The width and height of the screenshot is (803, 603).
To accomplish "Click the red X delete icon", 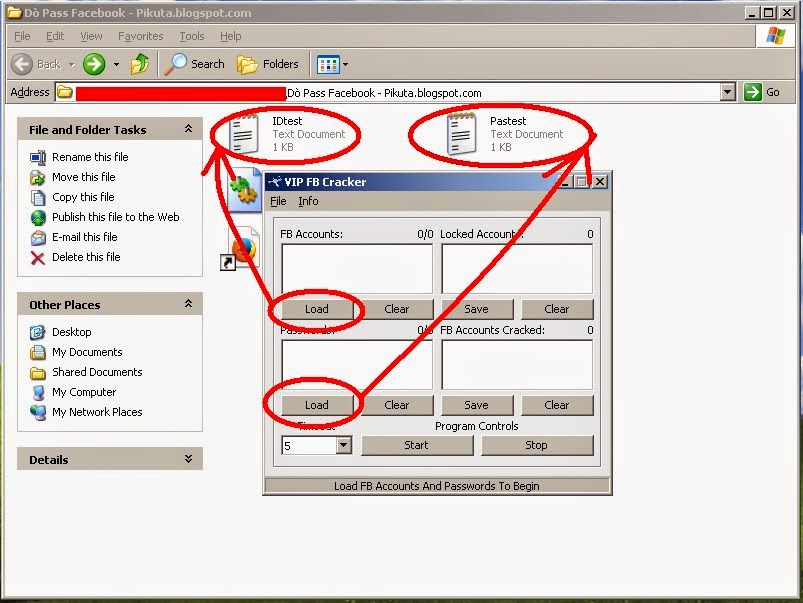I will [x=38, y=258].
